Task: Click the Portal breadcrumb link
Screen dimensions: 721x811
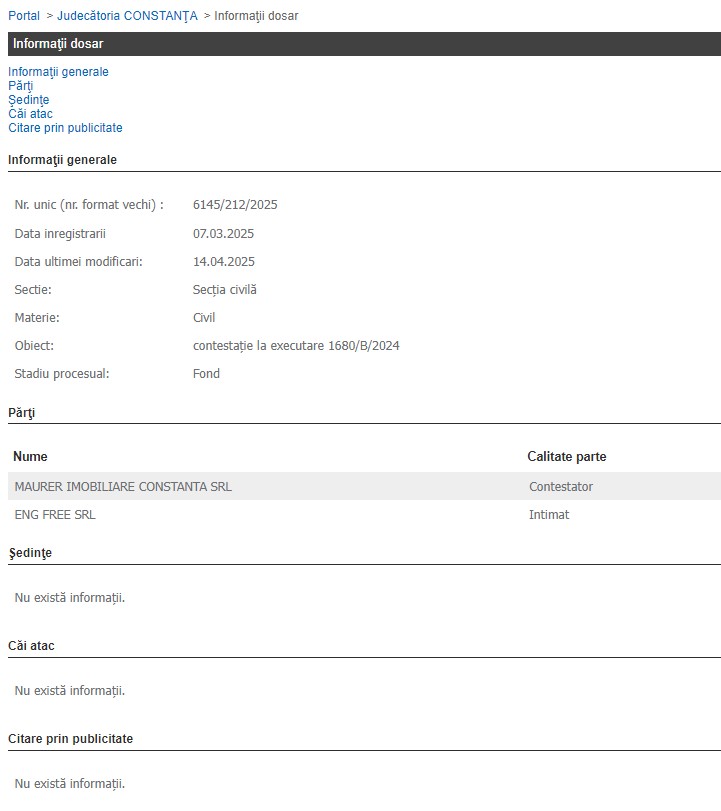Action: point(24,16)
